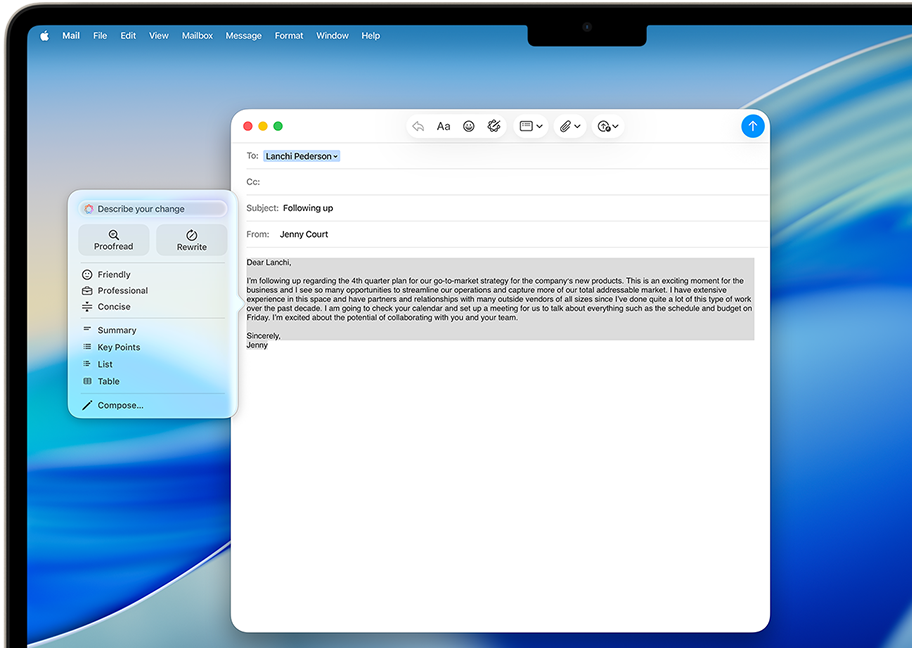The height and width of the screenshot is (648, 912).
Task: Click the signature name 'Jenny'
Action: pyautogui.click(x=257, y=345)
